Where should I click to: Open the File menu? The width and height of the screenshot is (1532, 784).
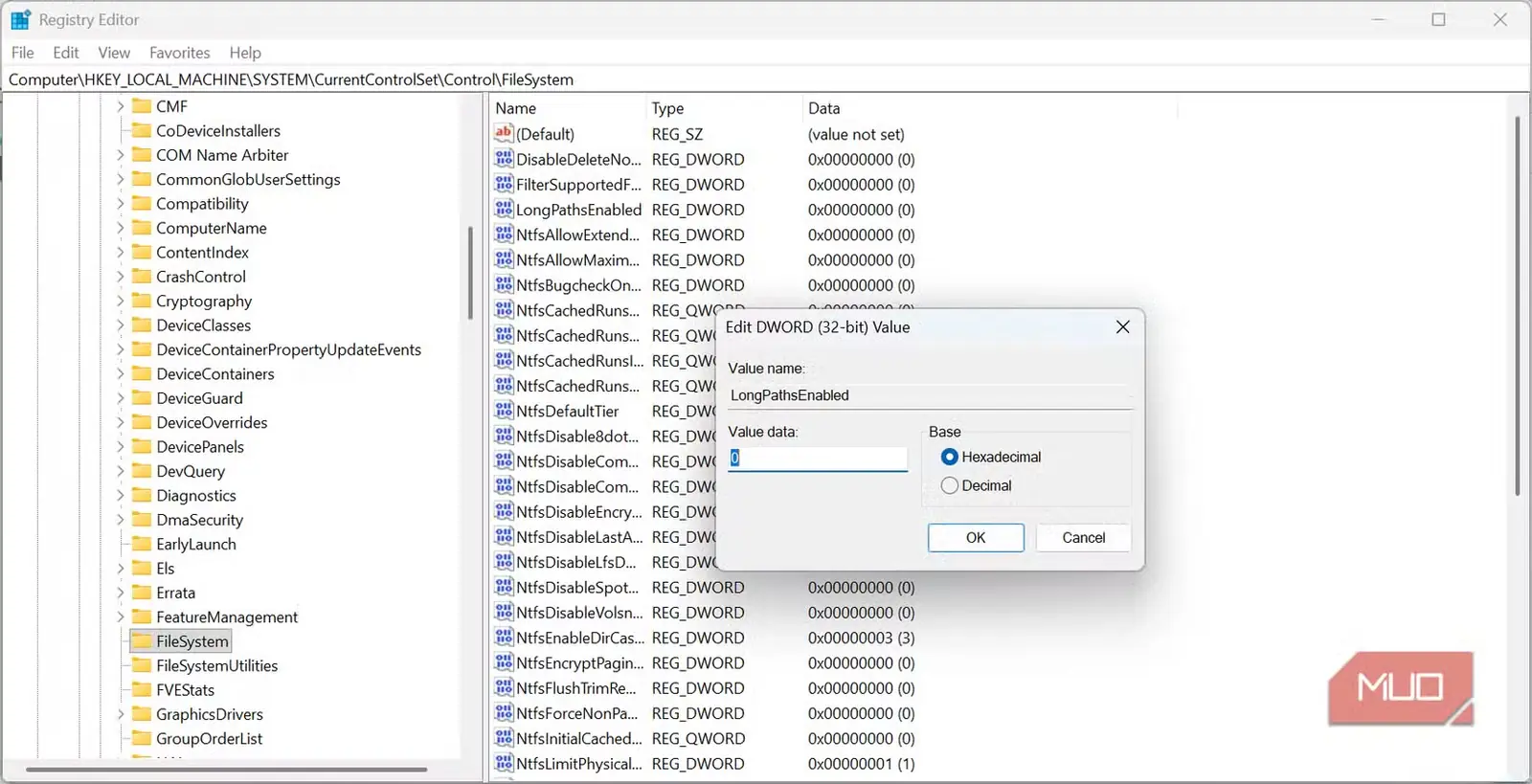(x=22, y=53)
